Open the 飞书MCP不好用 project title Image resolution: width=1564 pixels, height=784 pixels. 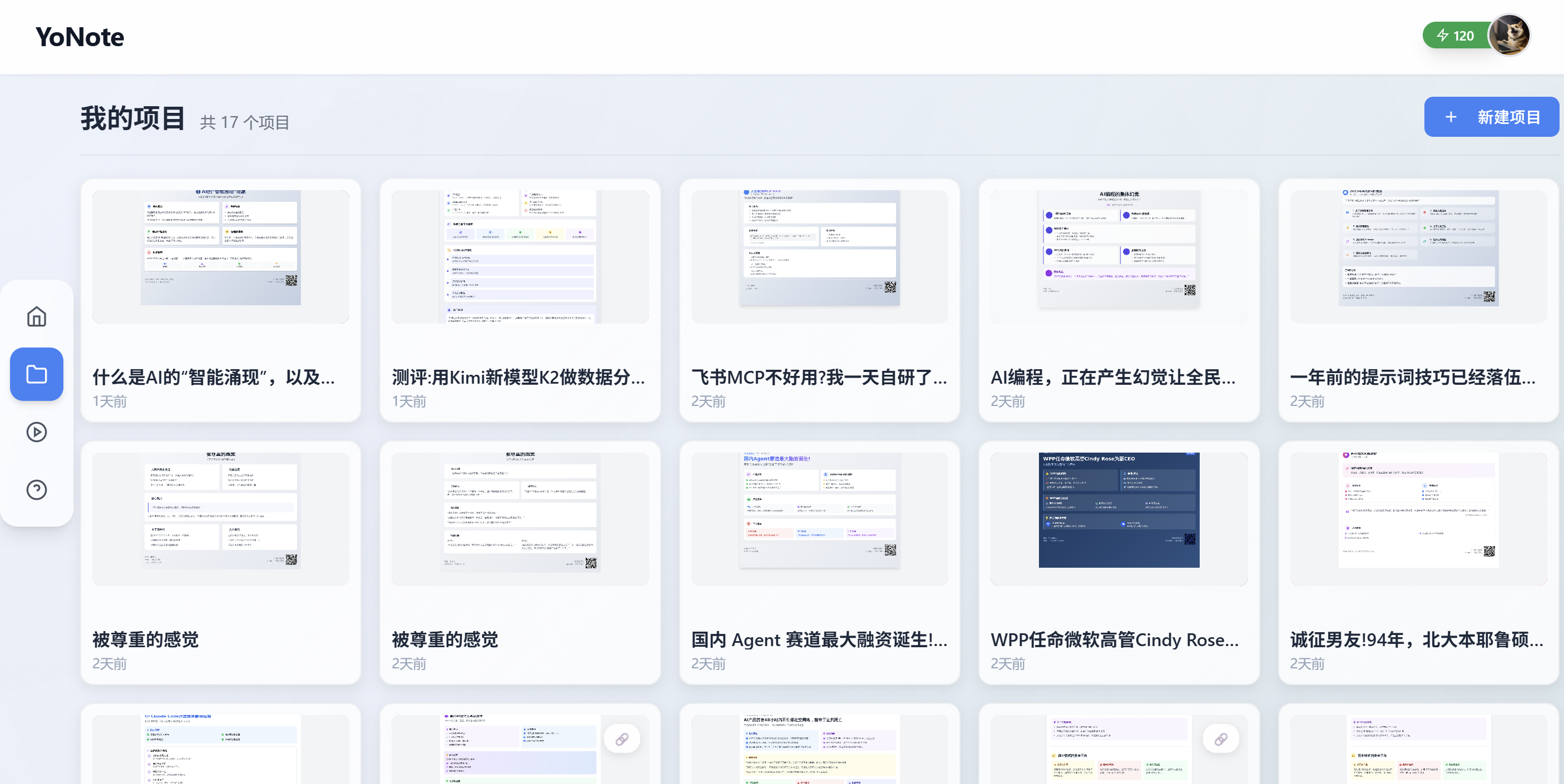click(819, 377)
